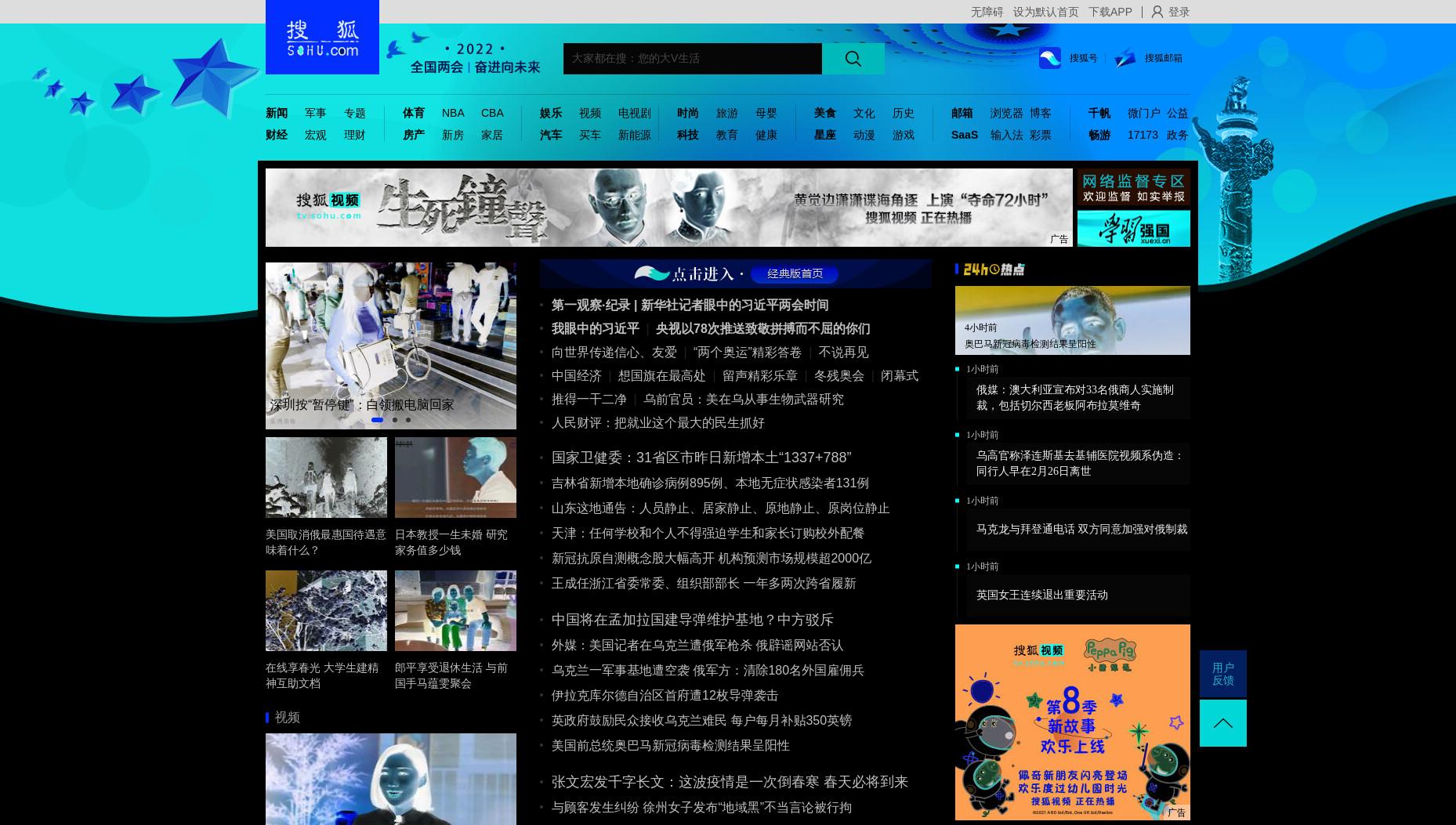1456x825 pixels.
Task: Click the 经典版首页 button
Action: (795, 273)
